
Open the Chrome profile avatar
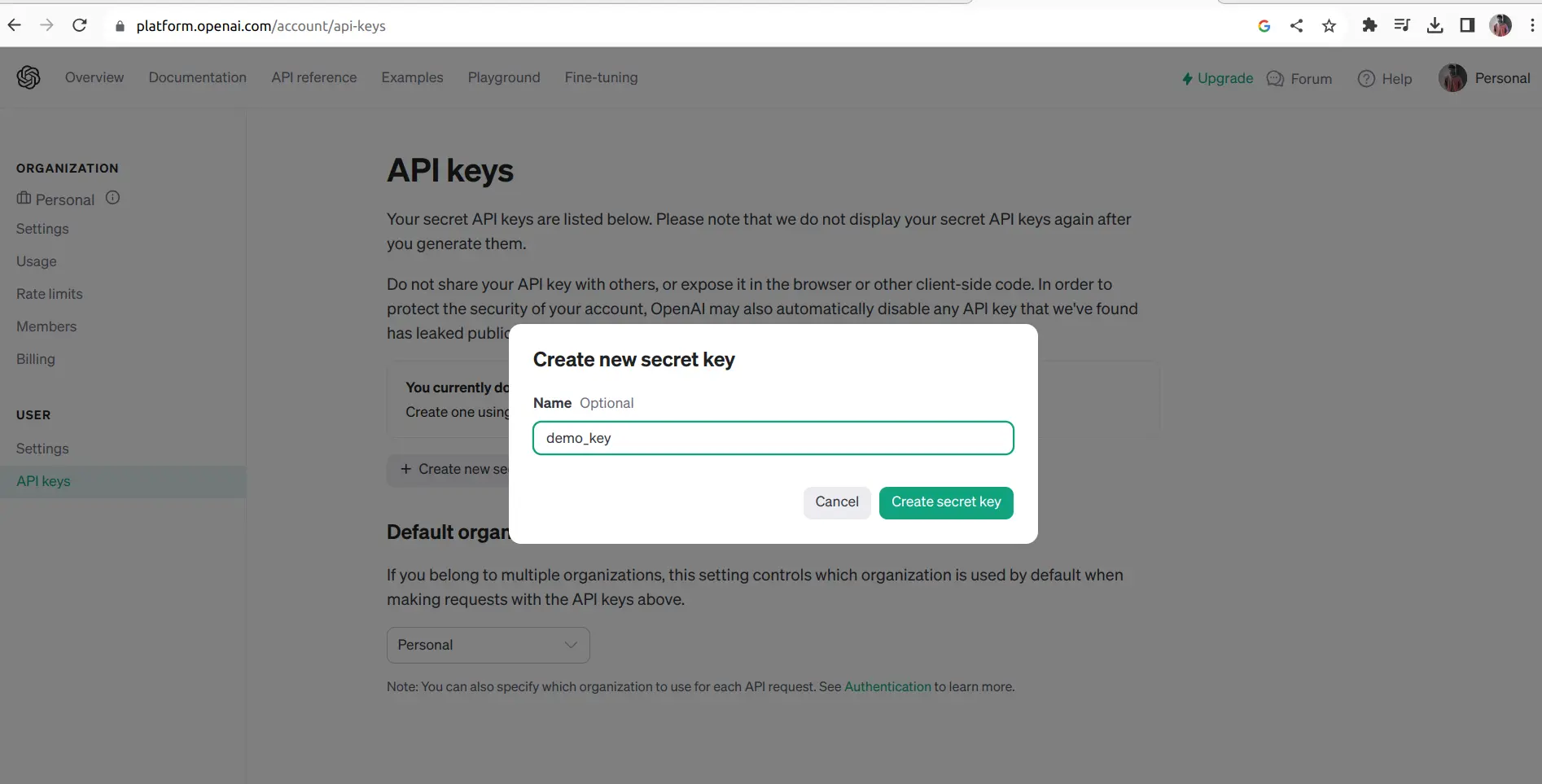[x=1500, y=25]
